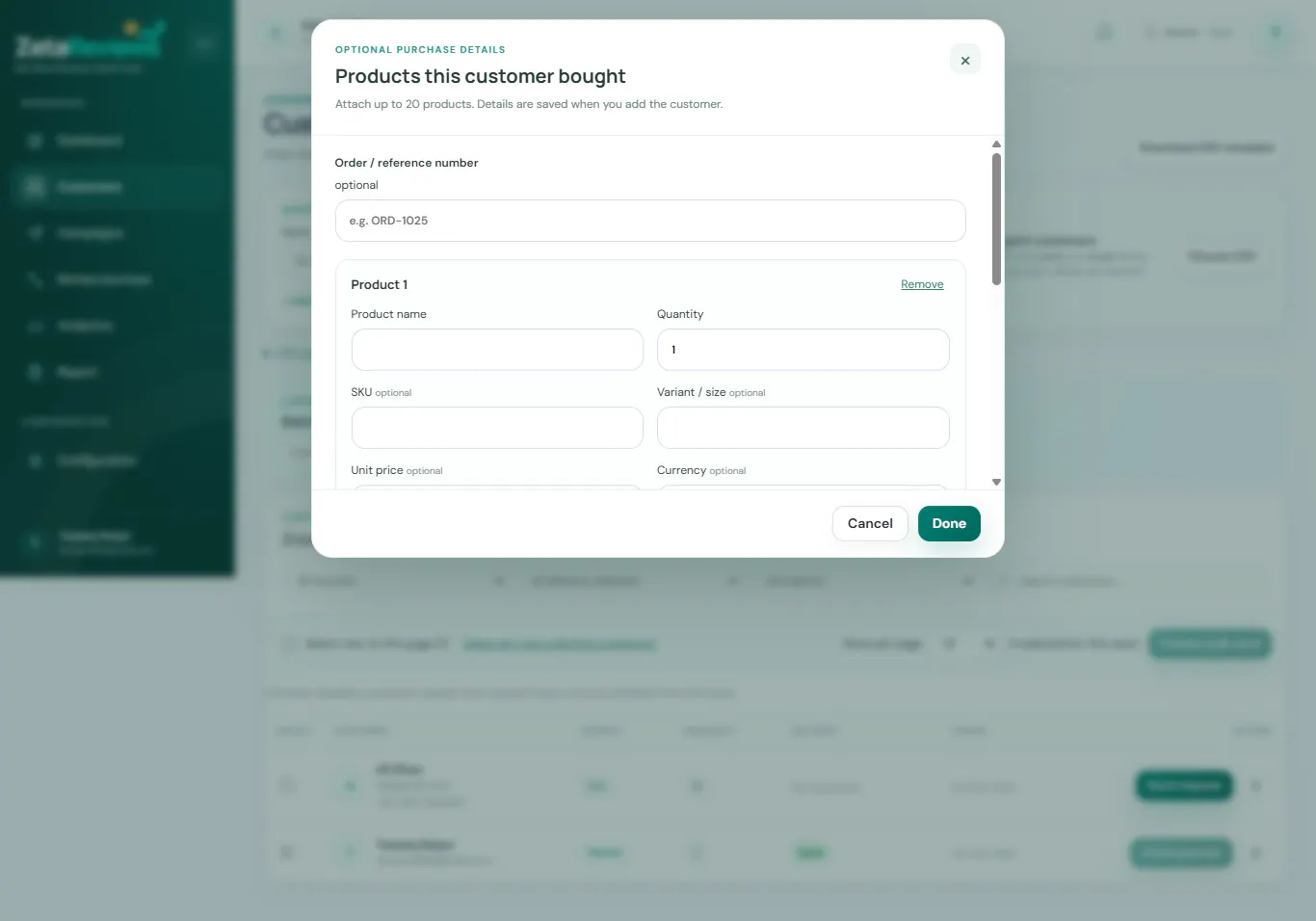1316x921 pixels.
Task: Click the "Order / reference number" label
Action: [407, 163]
